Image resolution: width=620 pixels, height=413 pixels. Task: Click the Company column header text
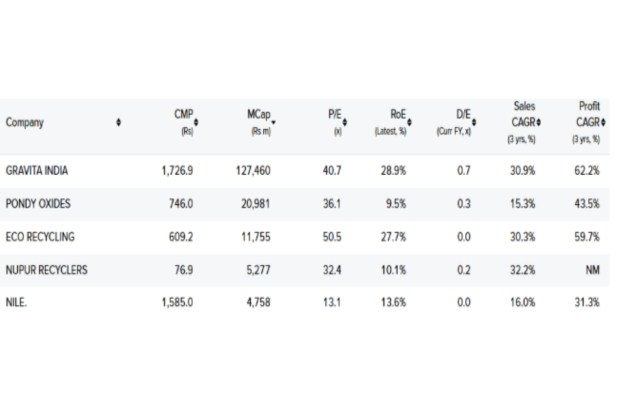tap(24, 123)
